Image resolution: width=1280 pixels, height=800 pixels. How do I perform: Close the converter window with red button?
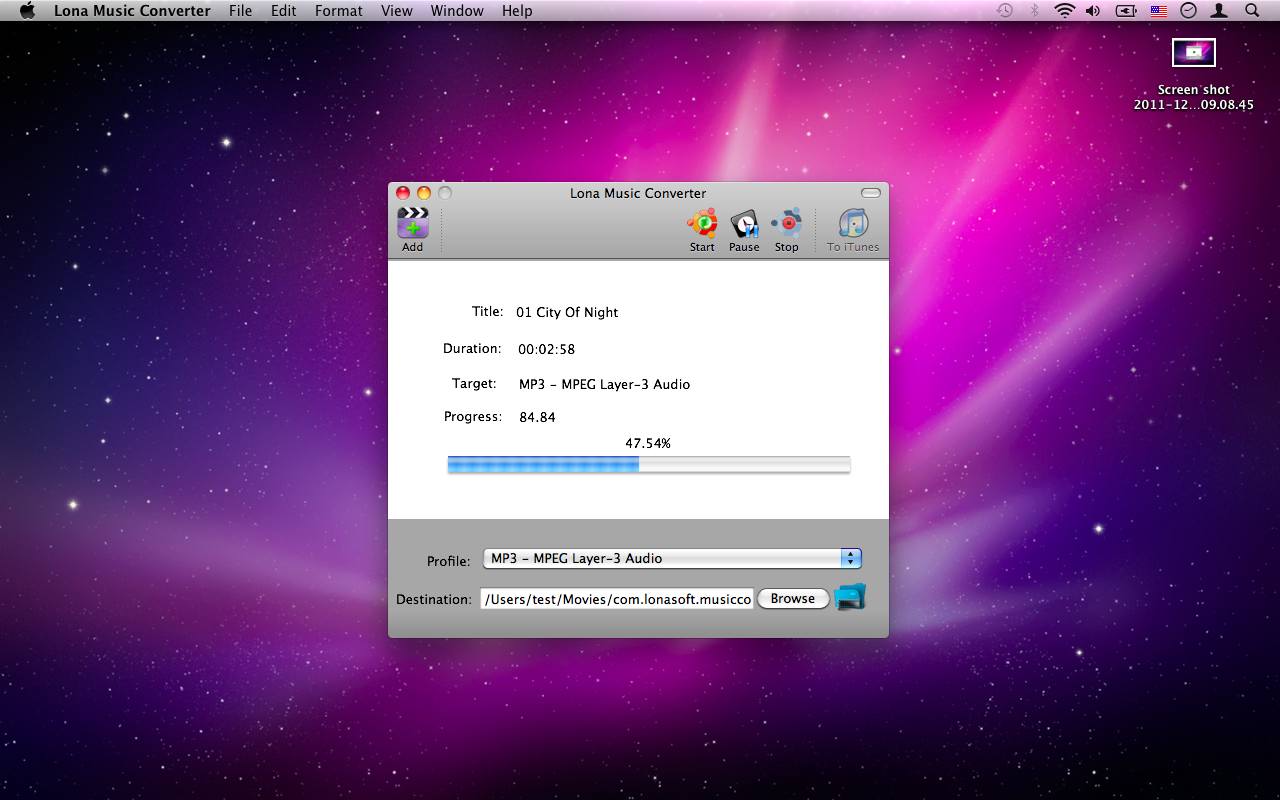tap(403, 193)
